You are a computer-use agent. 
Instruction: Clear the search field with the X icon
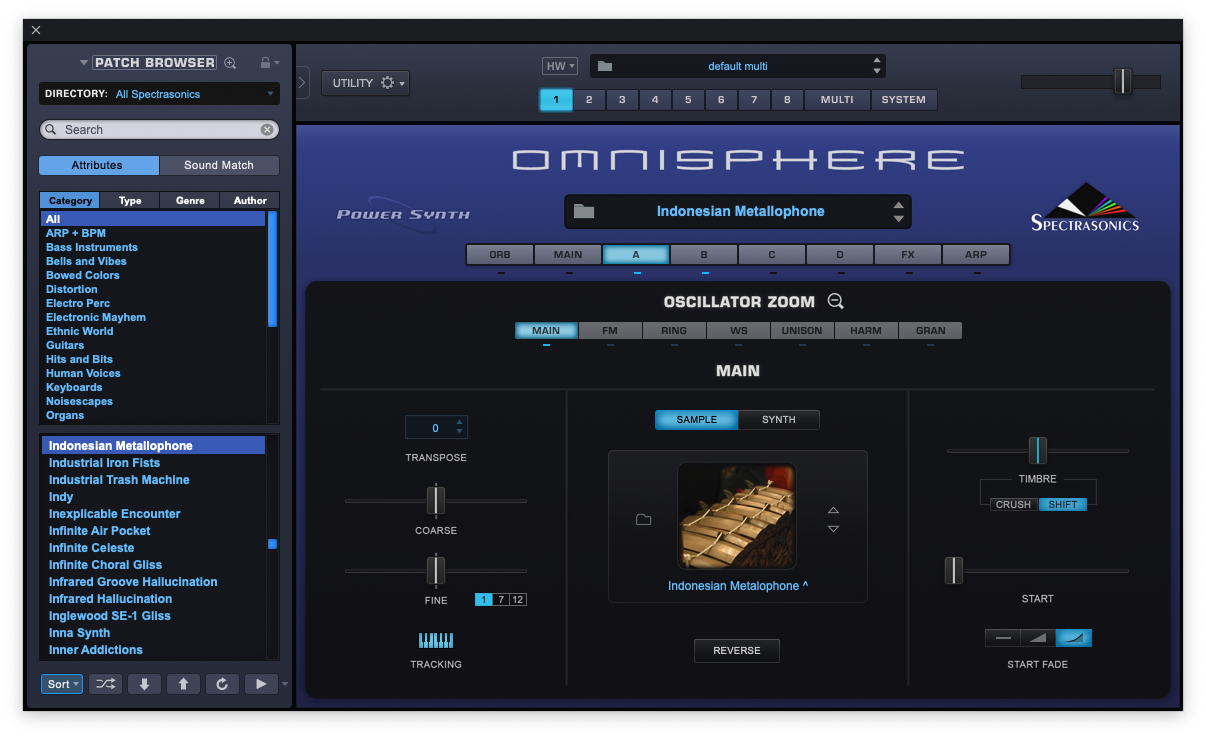click(x=267, y=130)
